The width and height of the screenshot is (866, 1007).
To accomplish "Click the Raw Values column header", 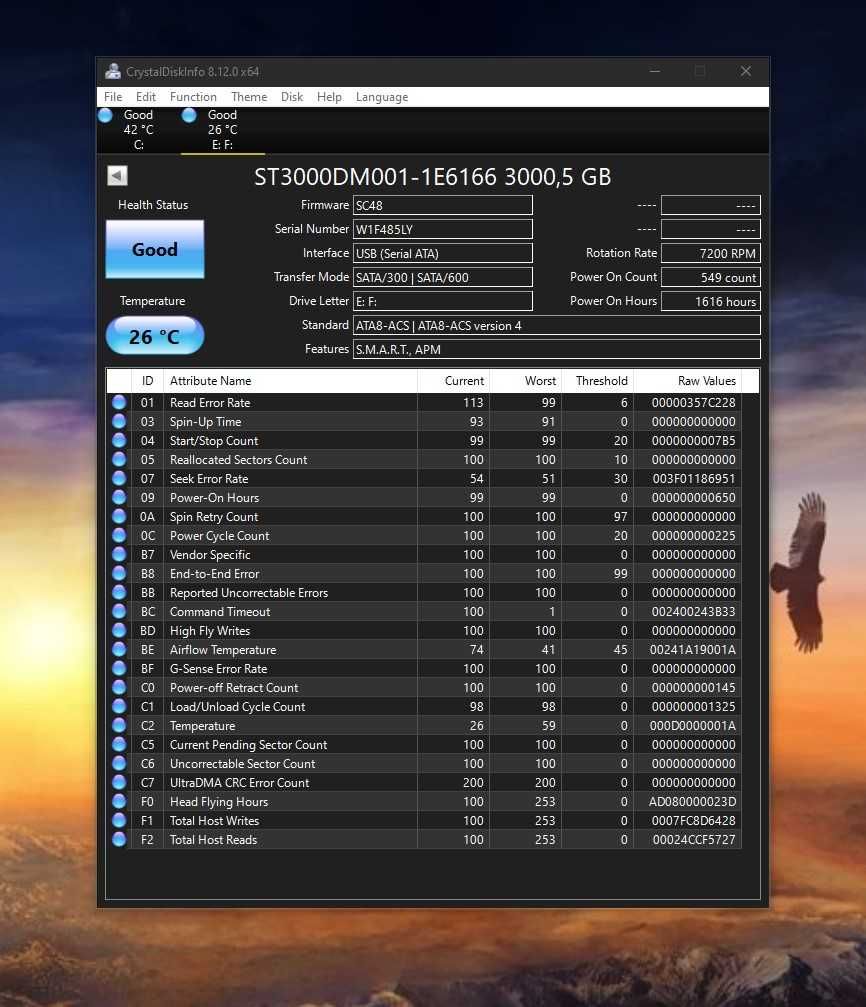I will click(687, 381).
